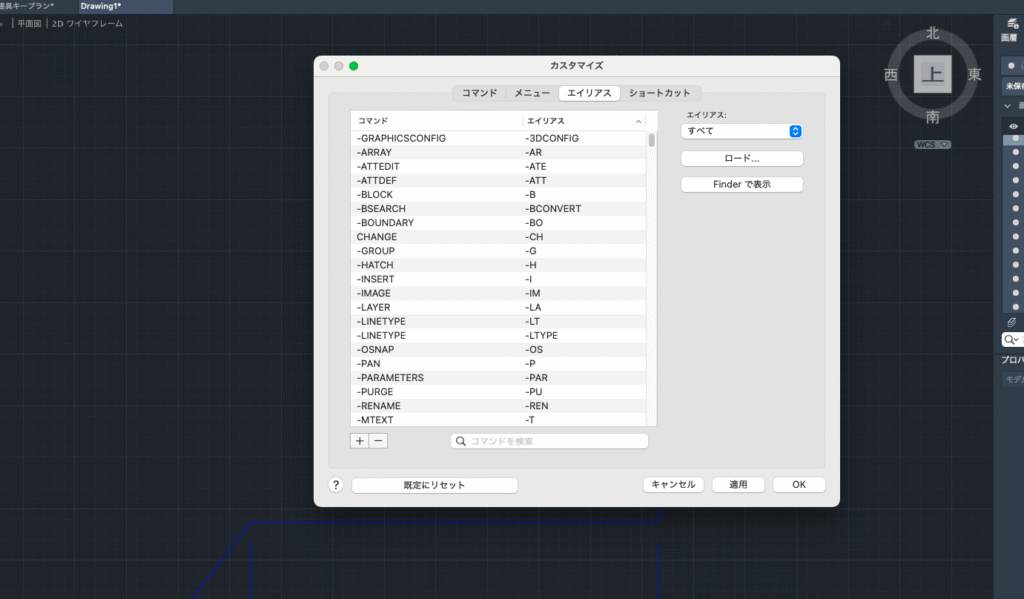Click the layers icon above 画層 label
This screenshot has width=1024, height=599.
(1011, 23)
